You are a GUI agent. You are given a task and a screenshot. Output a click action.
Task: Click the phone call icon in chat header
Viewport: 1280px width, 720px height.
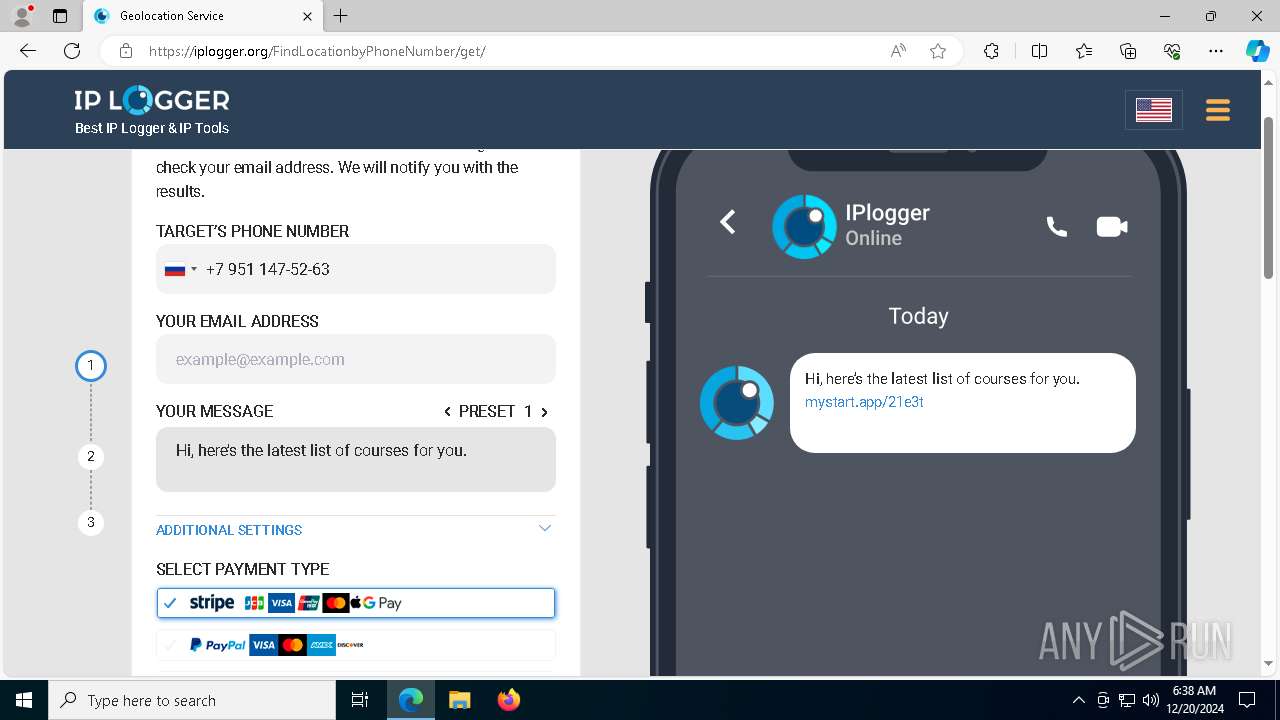pyautogui.click(x=1056, y=227)
